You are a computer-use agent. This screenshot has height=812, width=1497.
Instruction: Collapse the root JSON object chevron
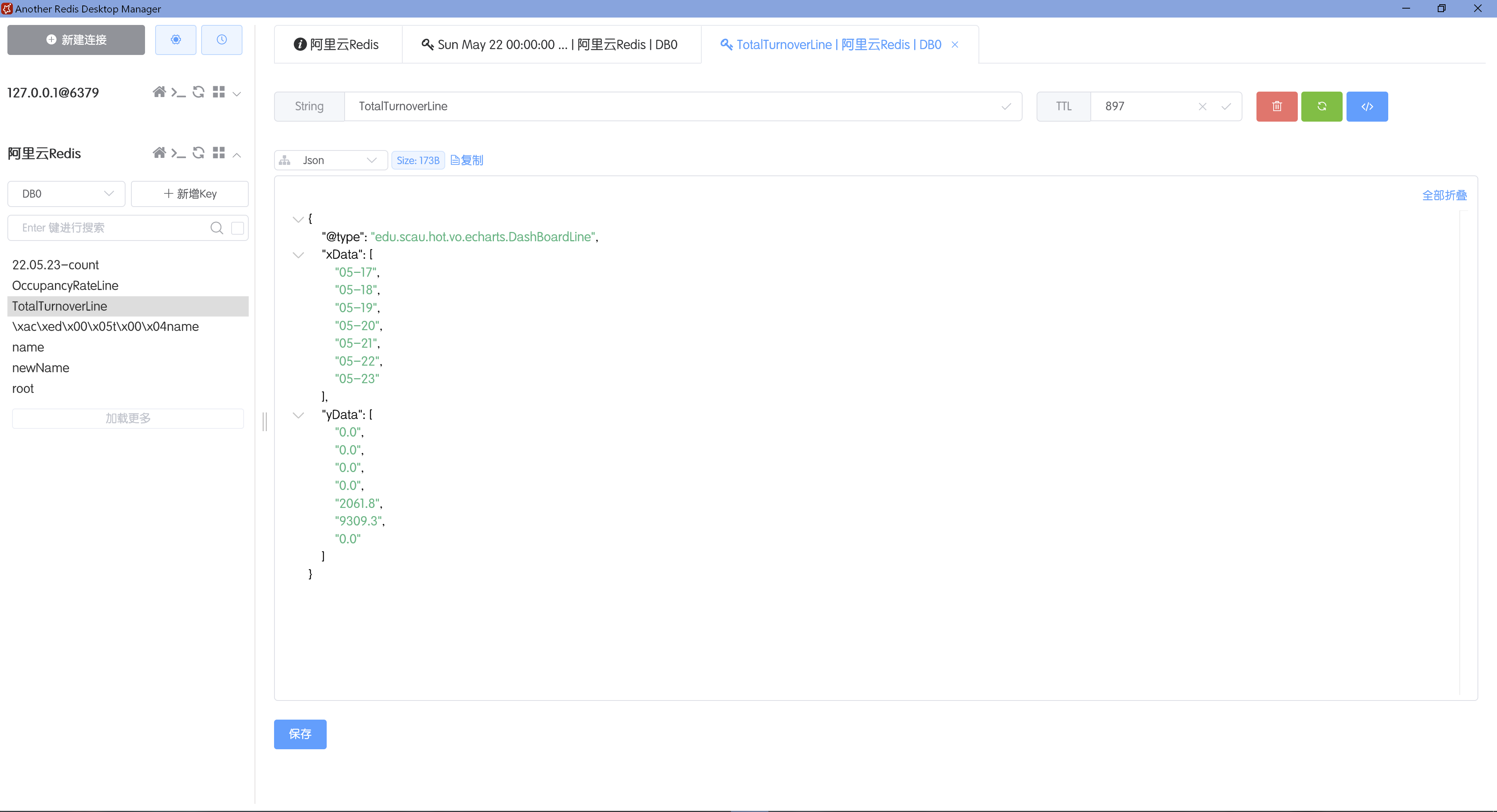click(298, 219)
